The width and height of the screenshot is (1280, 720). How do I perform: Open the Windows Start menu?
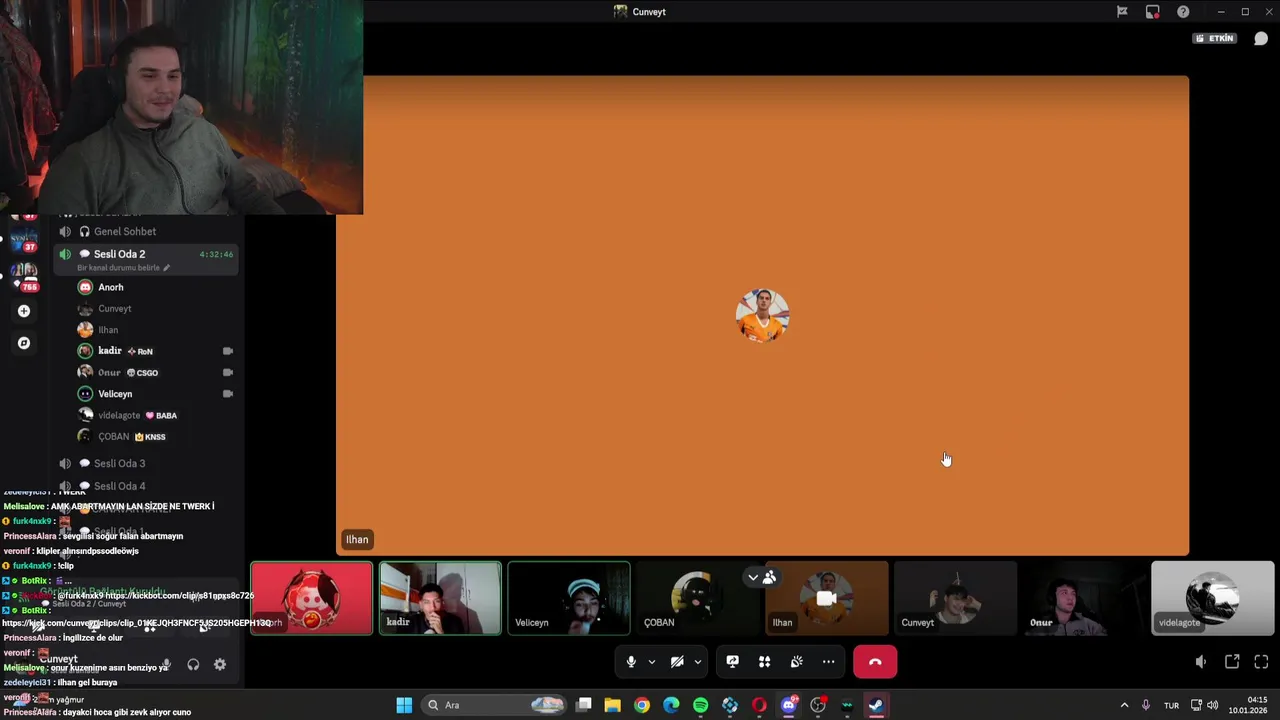(404, 705)
